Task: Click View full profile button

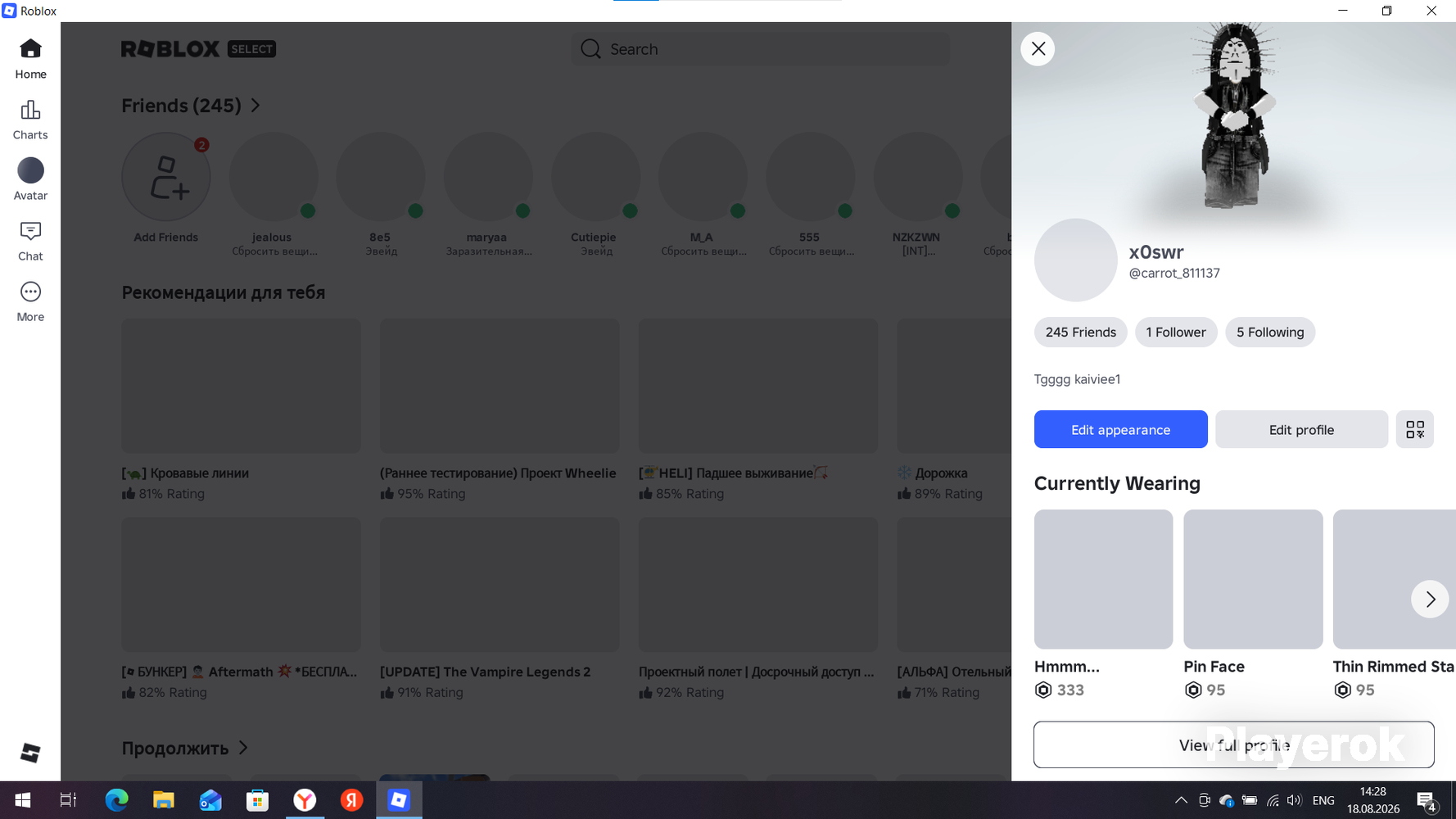Action: (1233, 744)
